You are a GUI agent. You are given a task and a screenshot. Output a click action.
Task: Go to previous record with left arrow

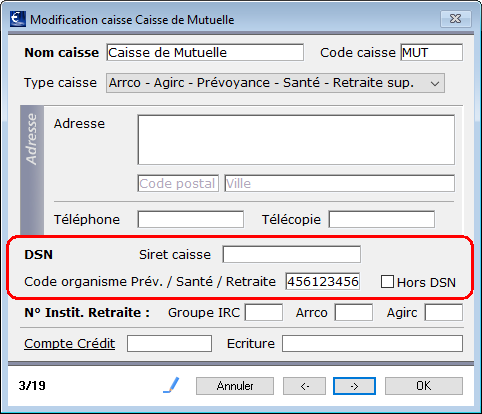(304, 386)
